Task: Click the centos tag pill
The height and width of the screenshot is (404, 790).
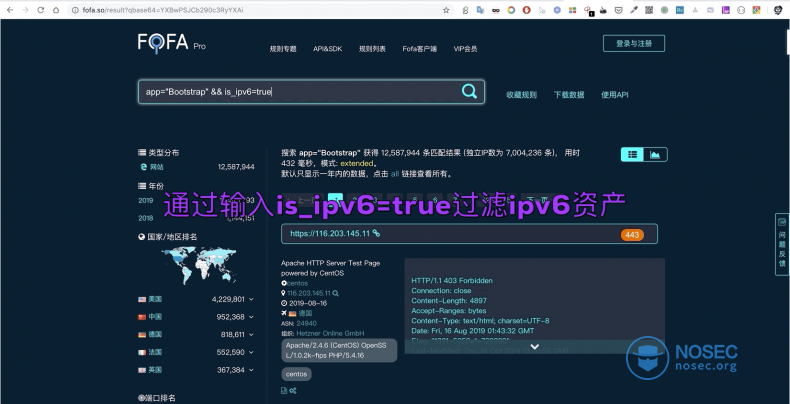Action: coord(296,374)
